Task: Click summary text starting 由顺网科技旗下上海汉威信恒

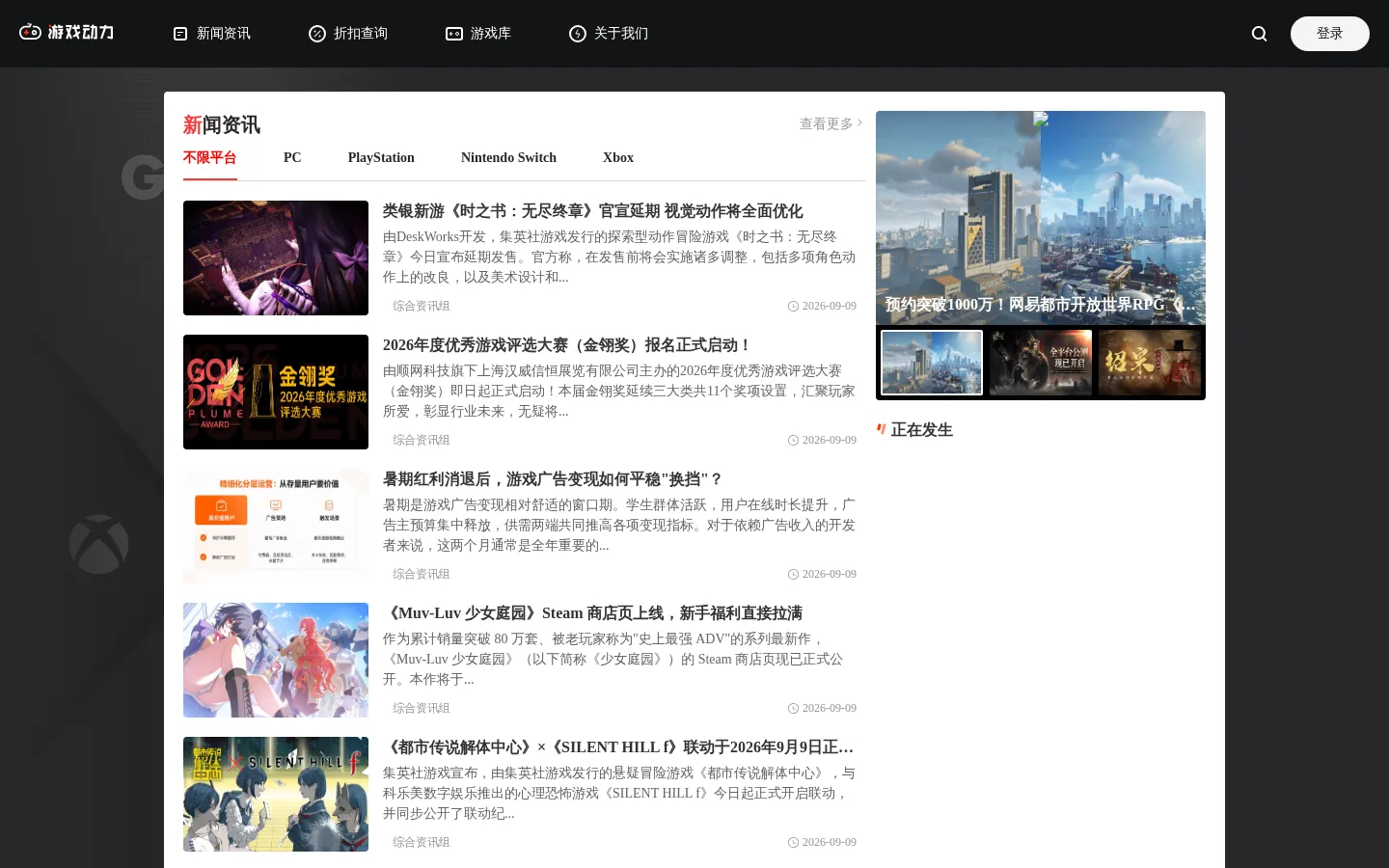Action: pyautogui.click(x=619, y=391)
